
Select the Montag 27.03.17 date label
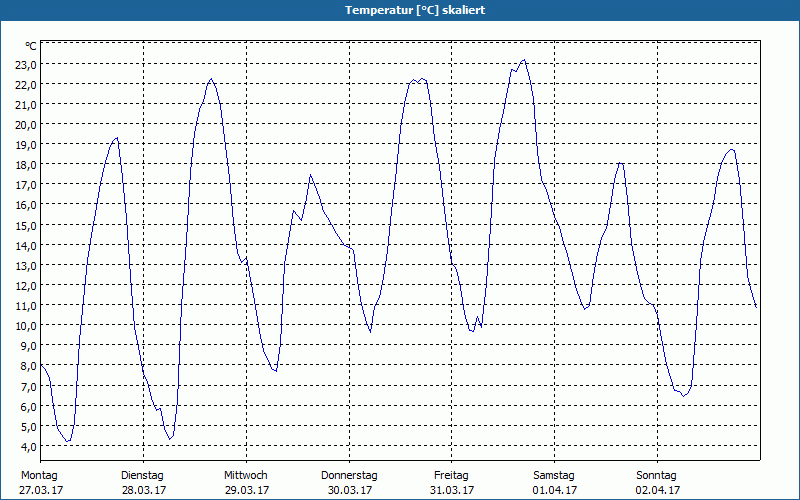(41, 483)
